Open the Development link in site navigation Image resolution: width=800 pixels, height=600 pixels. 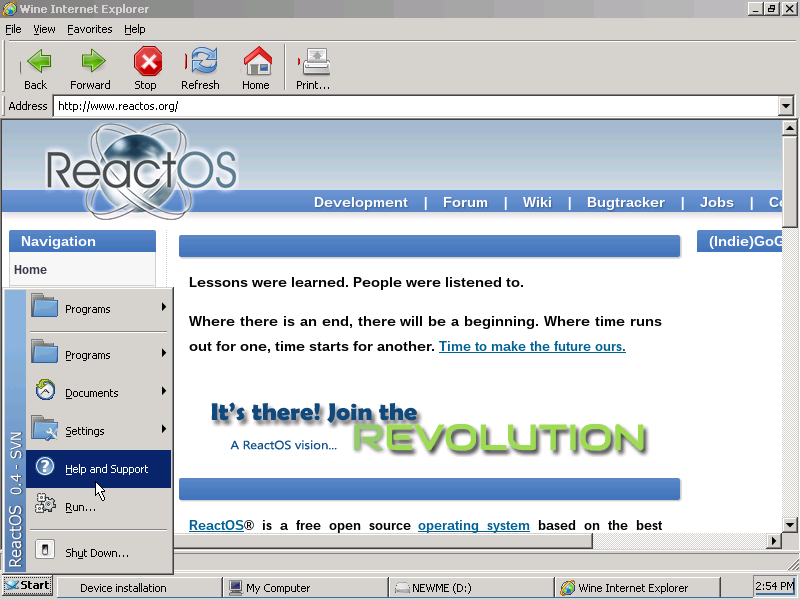[361, 203]
